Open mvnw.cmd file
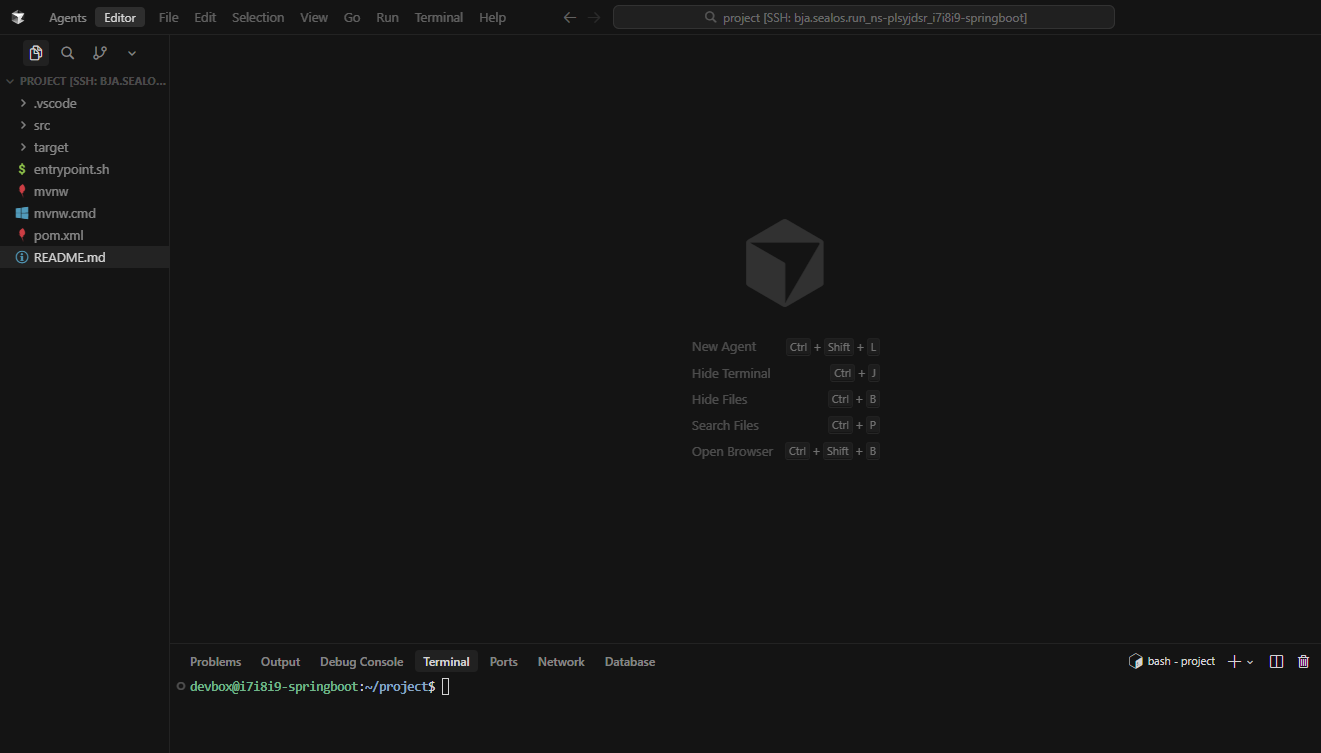The width and height of the screenshot is (1321, 753). click(85, 213)
